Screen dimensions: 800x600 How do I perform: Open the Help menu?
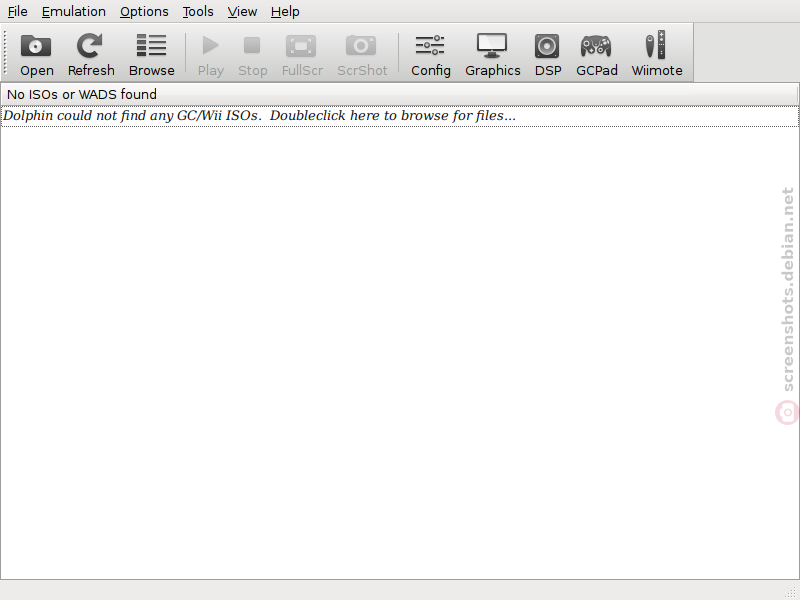click(285, 11)
